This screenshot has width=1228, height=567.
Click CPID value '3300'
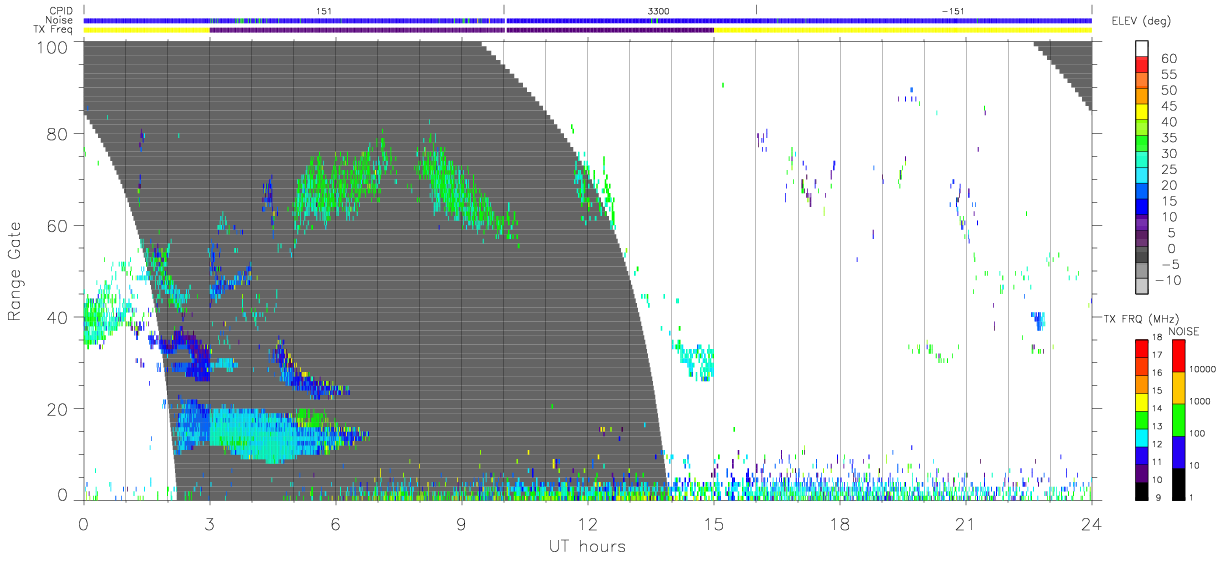(x=659, y=10)
